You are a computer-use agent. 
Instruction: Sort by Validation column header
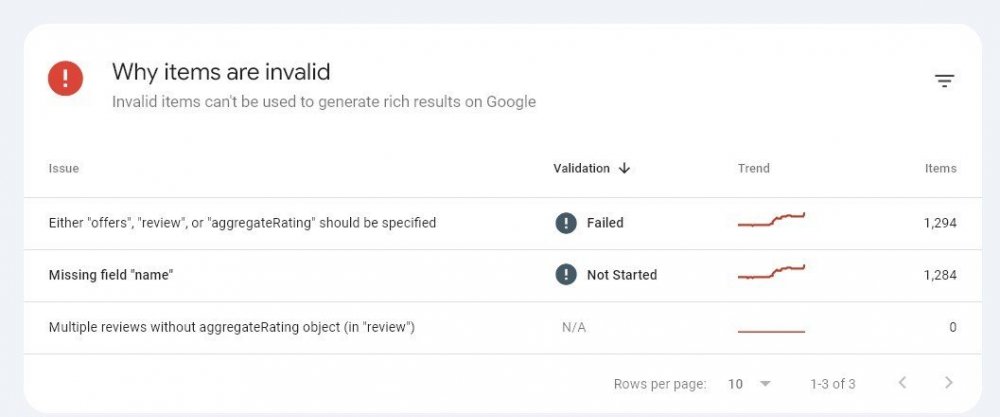pos(581,168)
